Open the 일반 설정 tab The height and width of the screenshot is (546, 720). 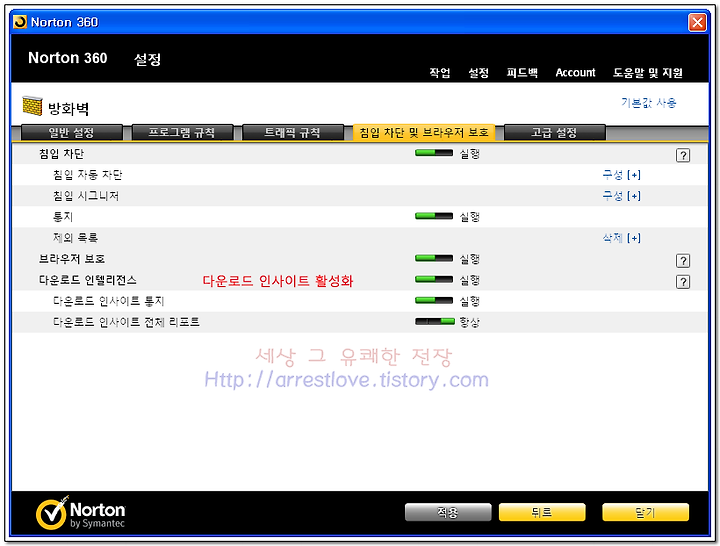72,133
